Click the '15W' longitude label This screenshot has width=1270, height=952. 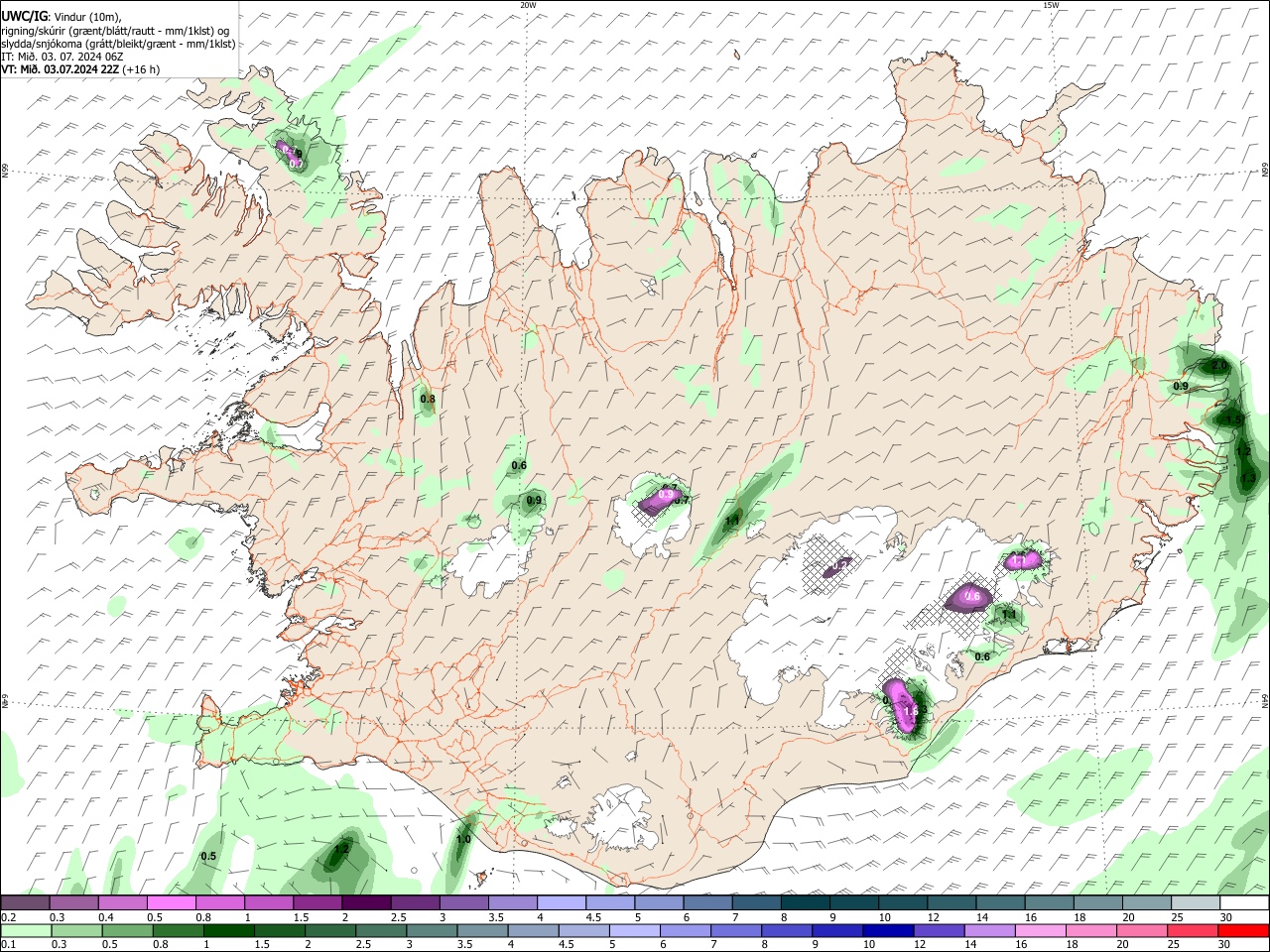pyautogui.click(x=1051, y=5)
